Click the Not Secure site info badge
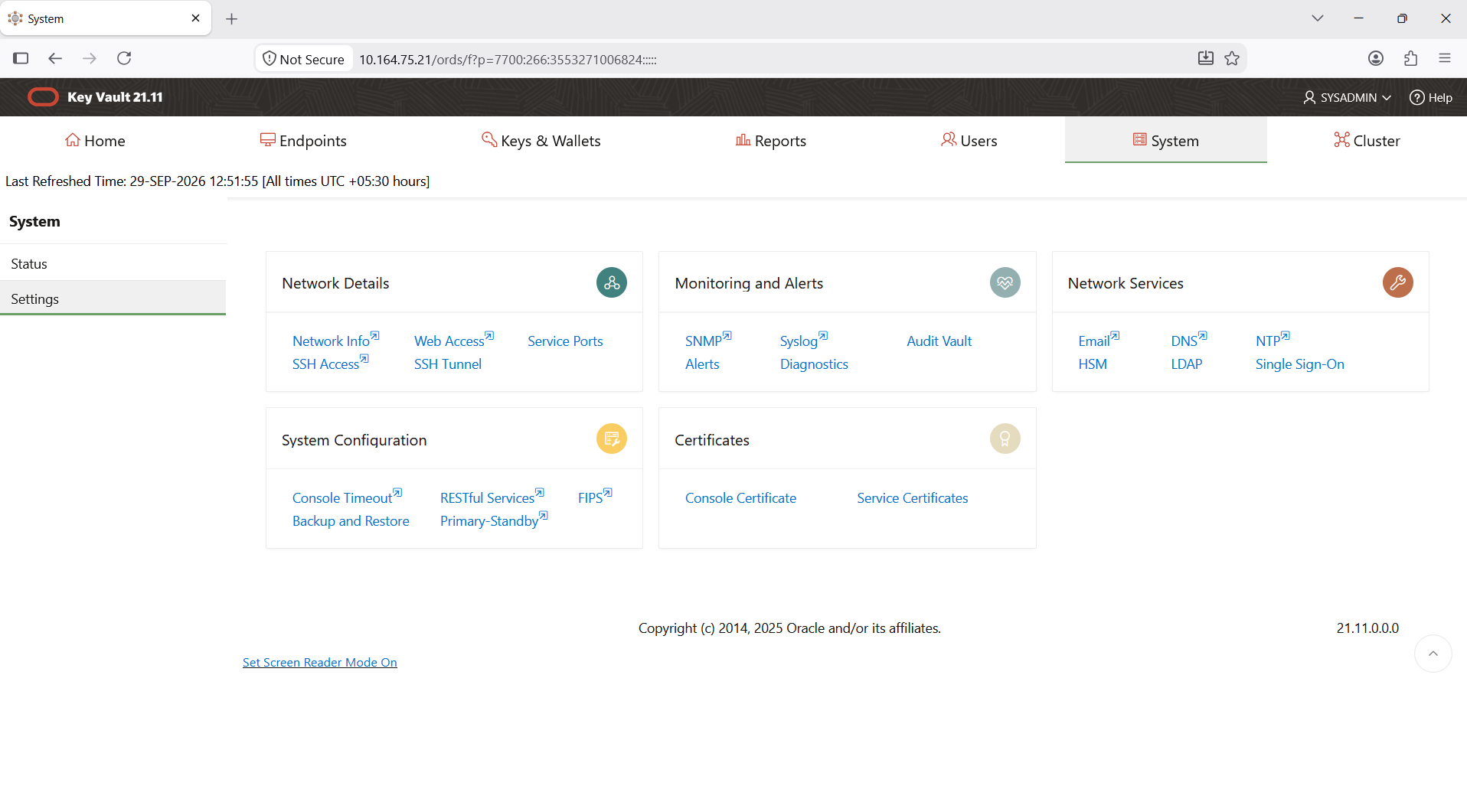The image size is (1467, 812). (304, 59)
